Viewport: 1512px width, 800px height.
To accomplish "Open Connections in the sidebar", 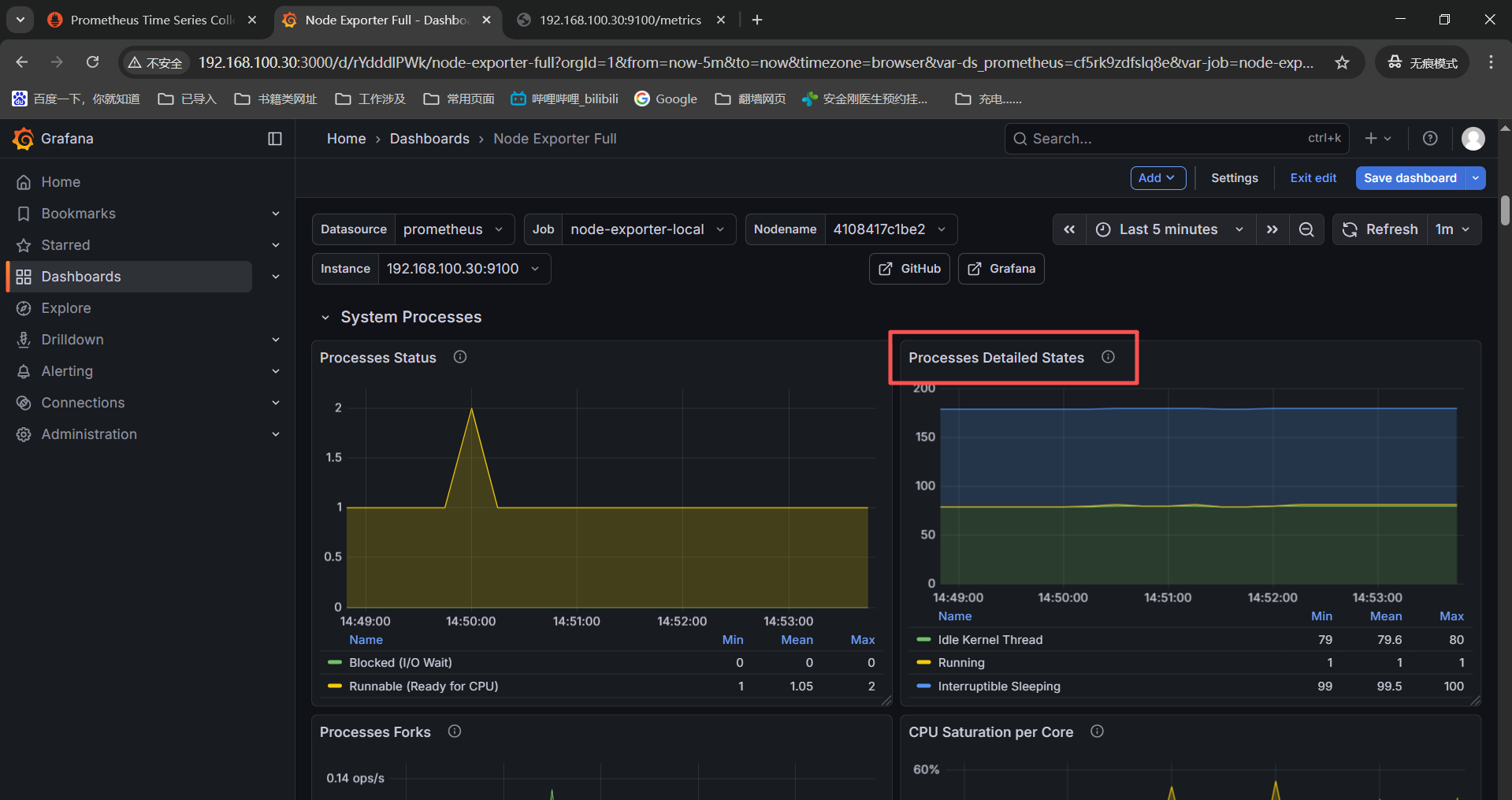I will pos(83,403).
